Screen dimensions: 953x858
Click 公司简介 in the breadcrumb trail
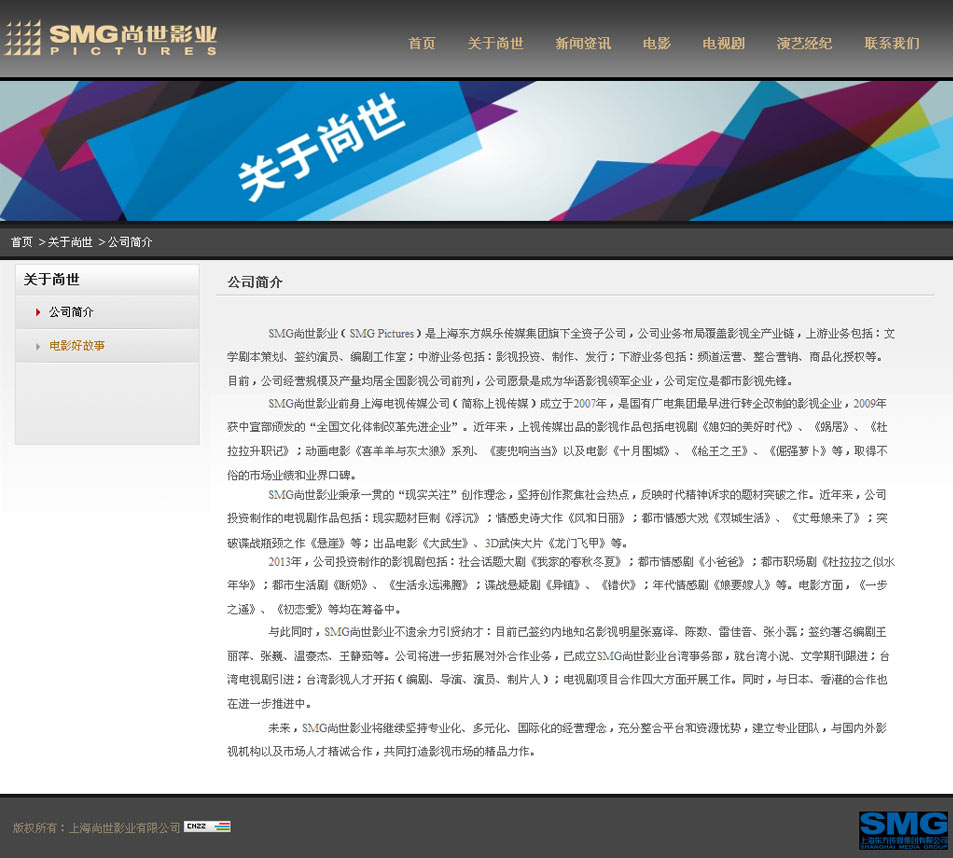tap(130, 242)
